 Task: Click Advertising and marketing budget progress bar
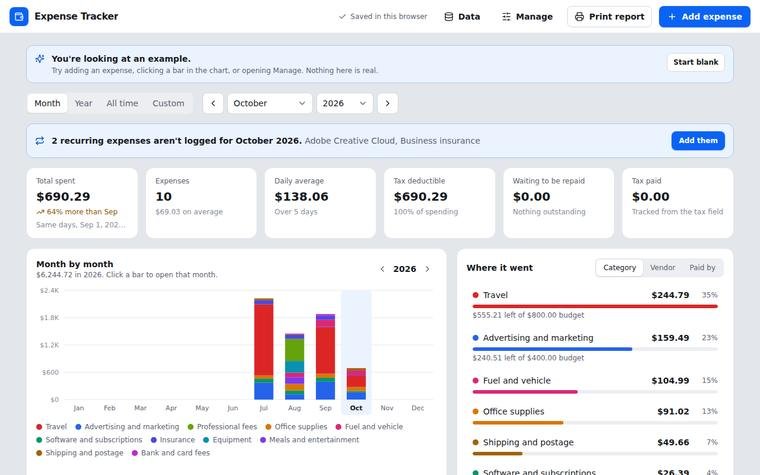pos(595,349)
